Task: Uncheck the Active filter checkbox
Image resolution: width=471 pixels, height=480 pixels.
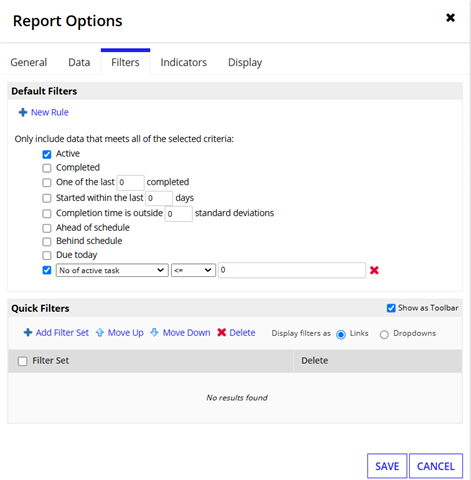Action: (x=47, y=154)
